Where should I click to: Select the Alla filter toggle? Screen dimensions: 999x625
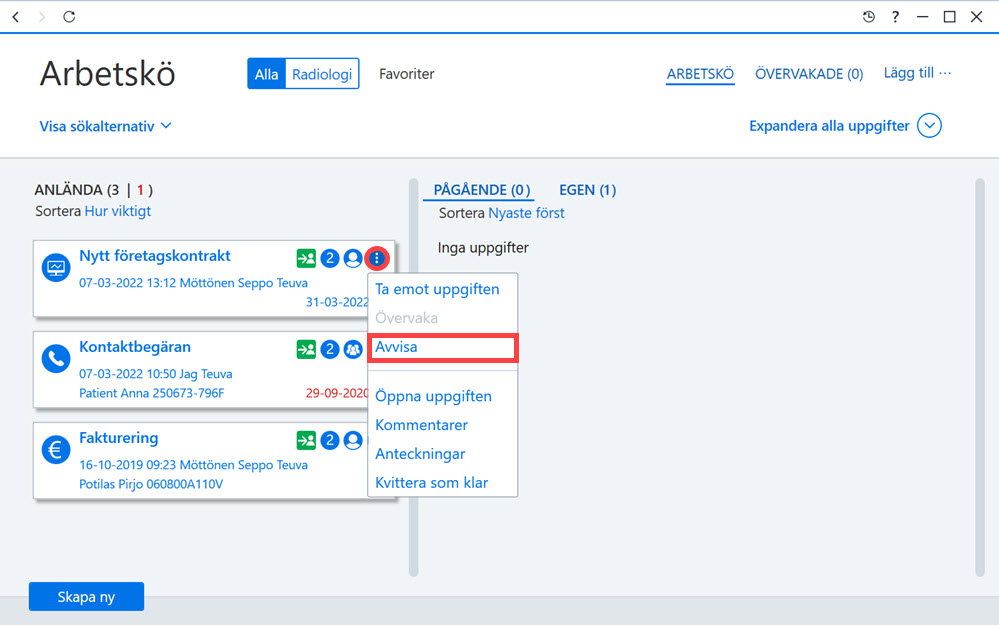(266, 74)
